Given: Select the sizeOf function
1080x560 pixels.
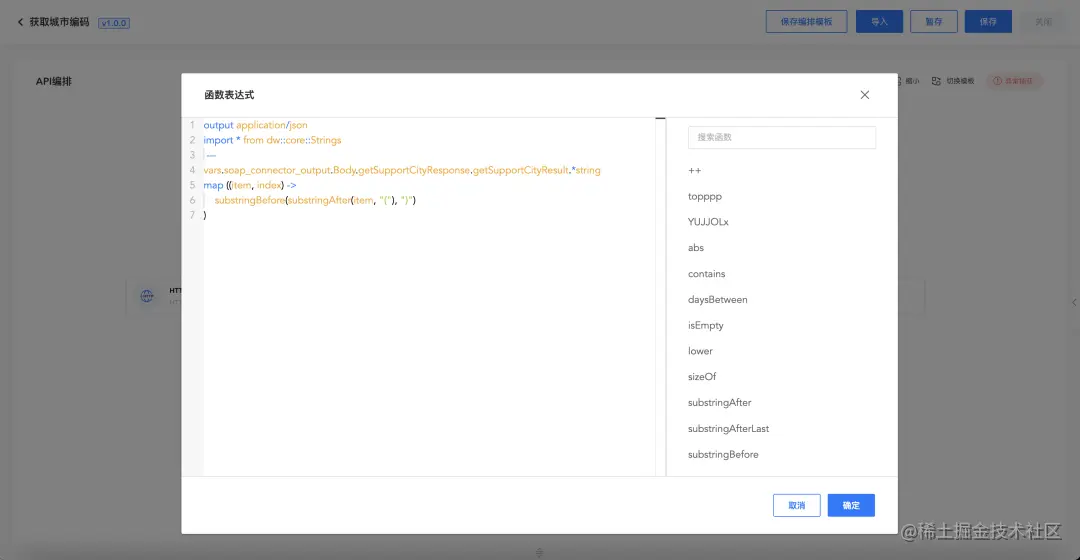Looking at the screenshot, I should [702, 377].
